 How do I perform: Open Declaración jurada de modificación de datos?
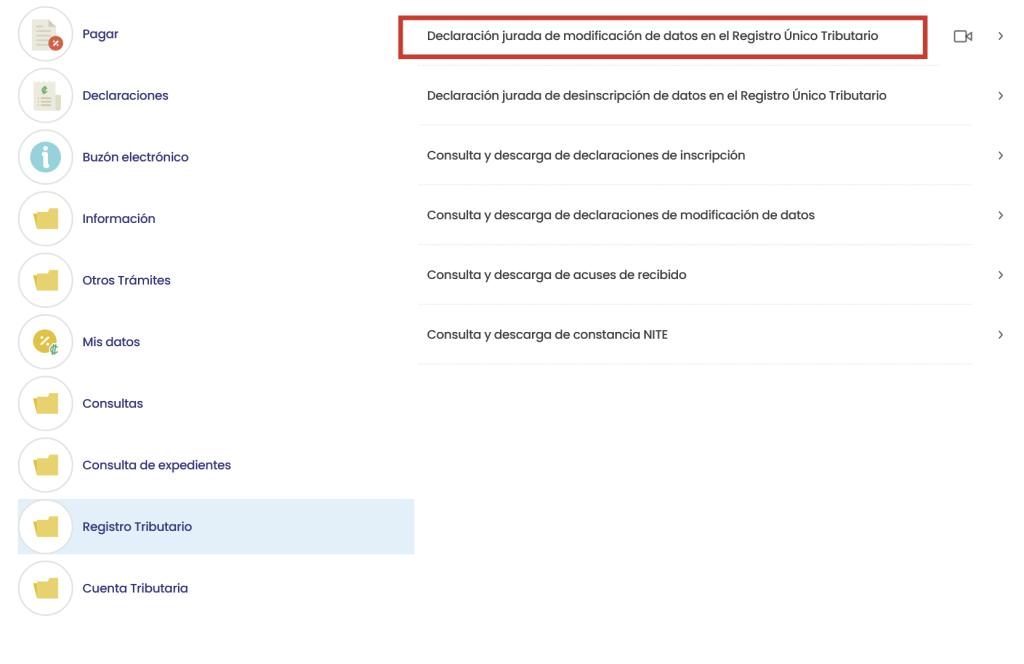pos(652,36)
